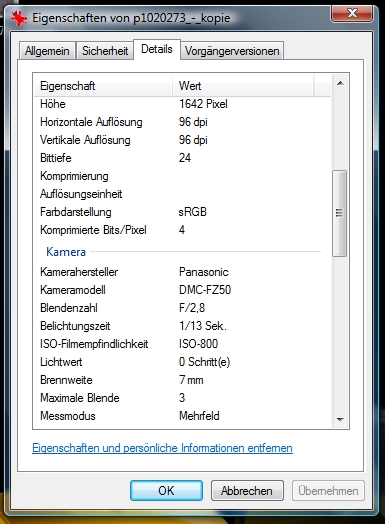Click the vertical scrollbar thumb

click(x=340, y=213)
